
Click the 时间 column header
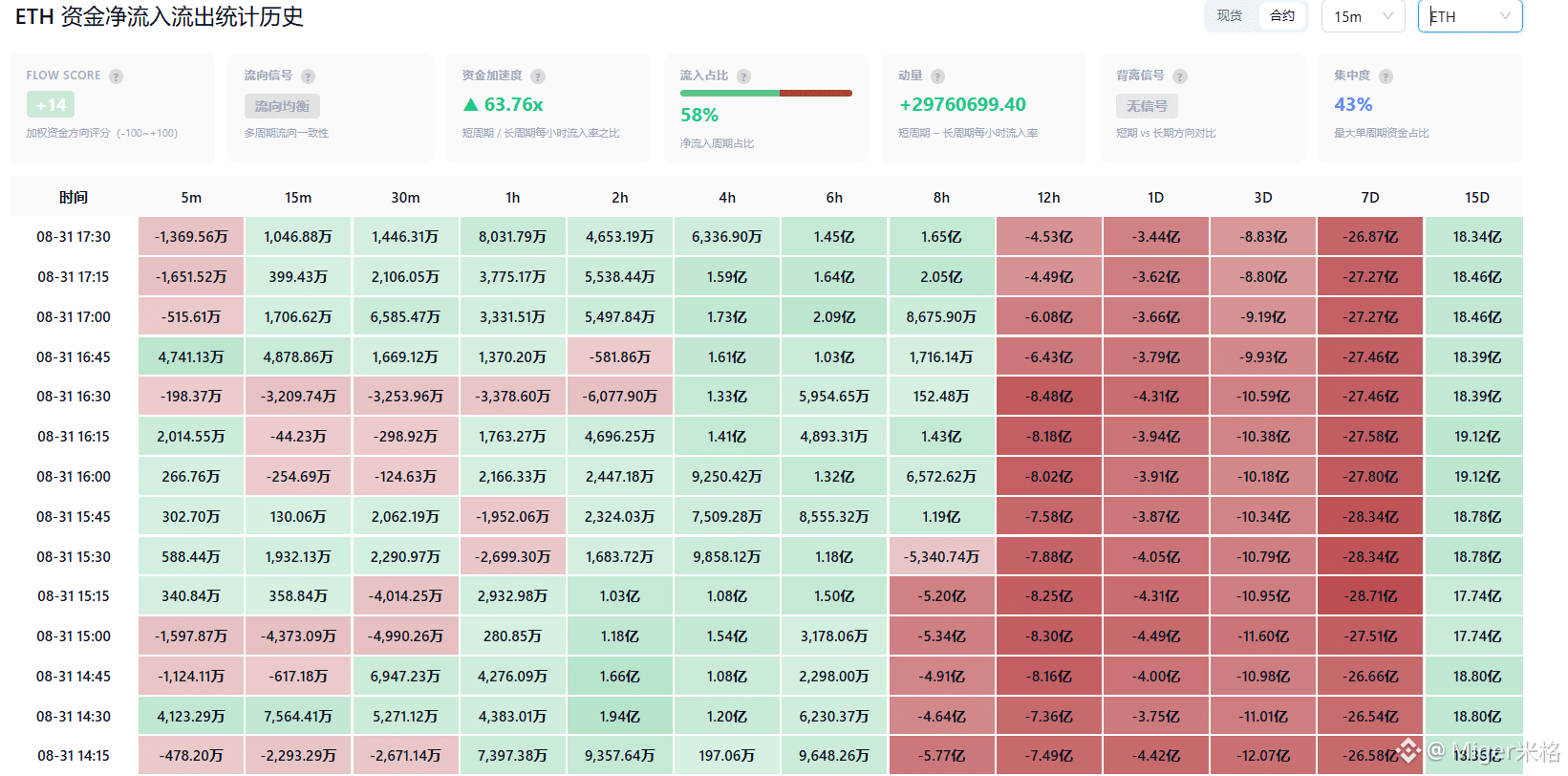tap(74, 197)
